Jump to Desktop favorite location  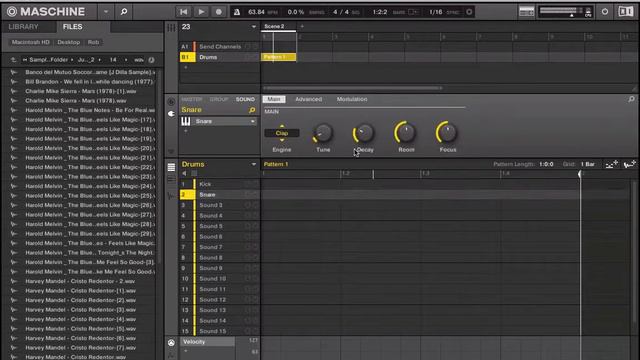click(x=69, y=42)
